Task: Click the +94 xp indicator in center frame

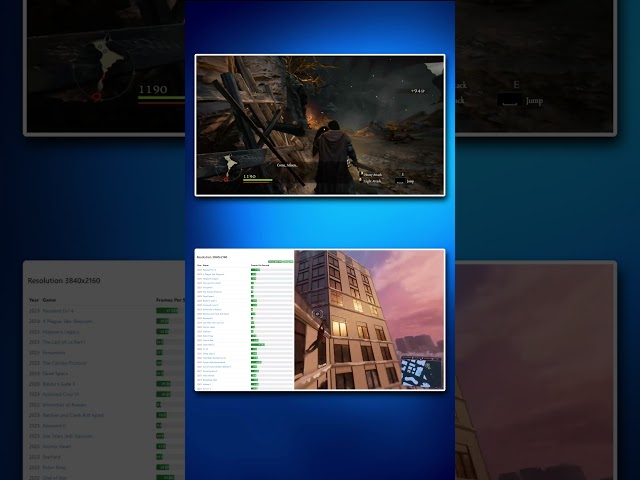Action: pos(418,91)
